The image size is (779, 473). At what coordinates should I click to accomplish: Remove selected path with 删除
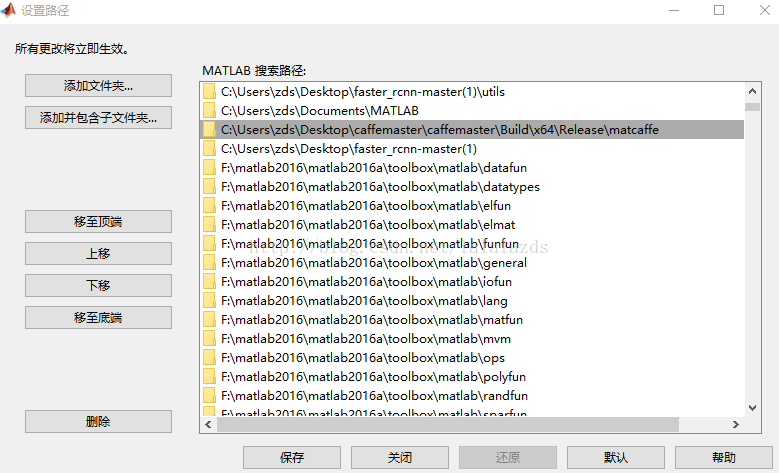98,421
